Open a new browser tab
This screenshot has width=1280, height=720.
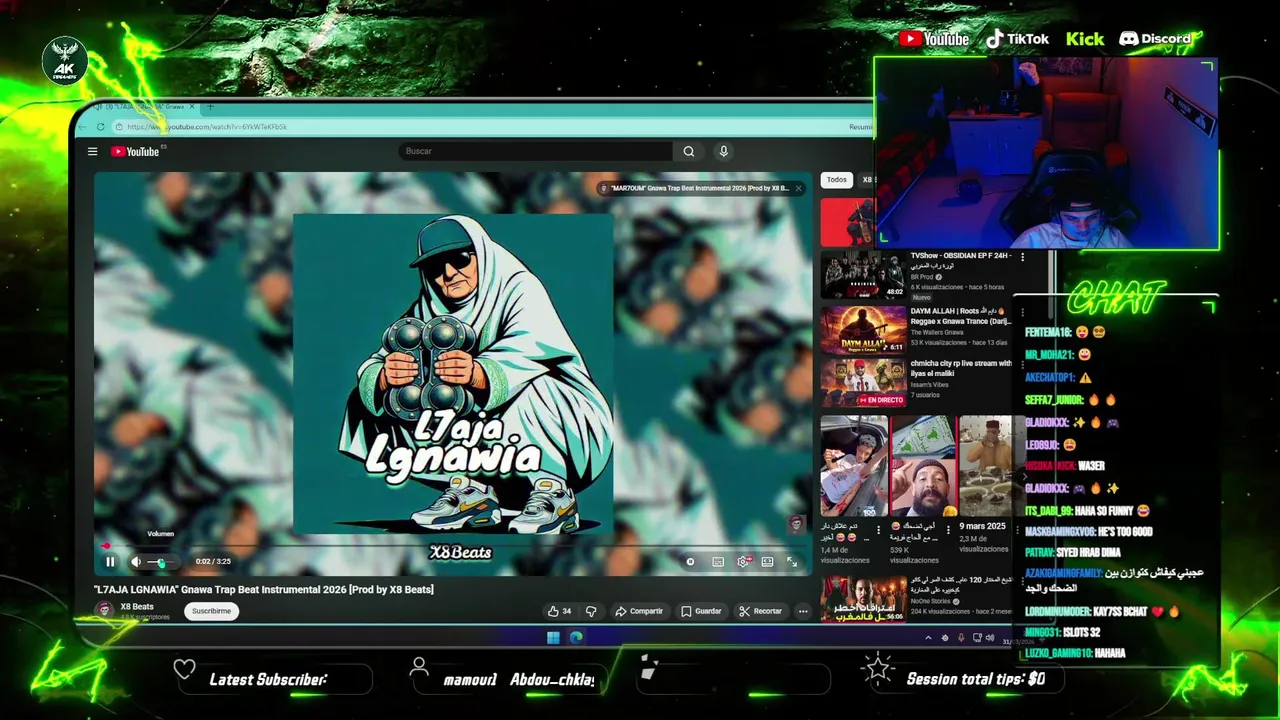210,106
